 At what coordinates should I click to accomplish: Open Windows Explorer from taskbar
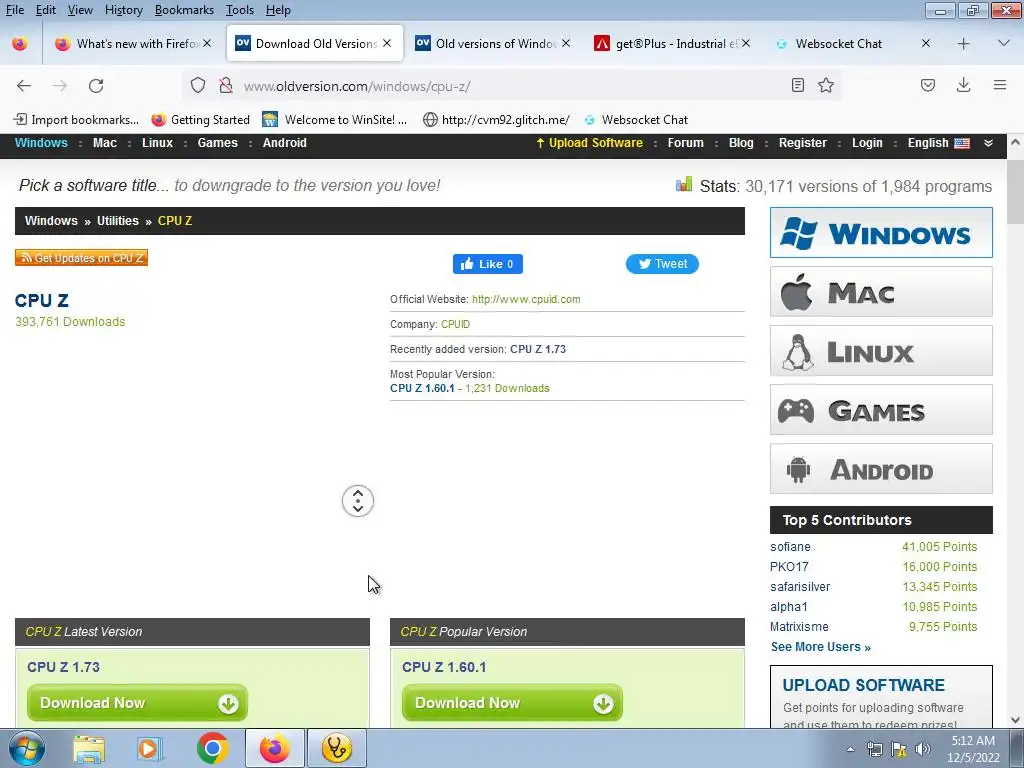pyautogui.click(x=89, y=748)
